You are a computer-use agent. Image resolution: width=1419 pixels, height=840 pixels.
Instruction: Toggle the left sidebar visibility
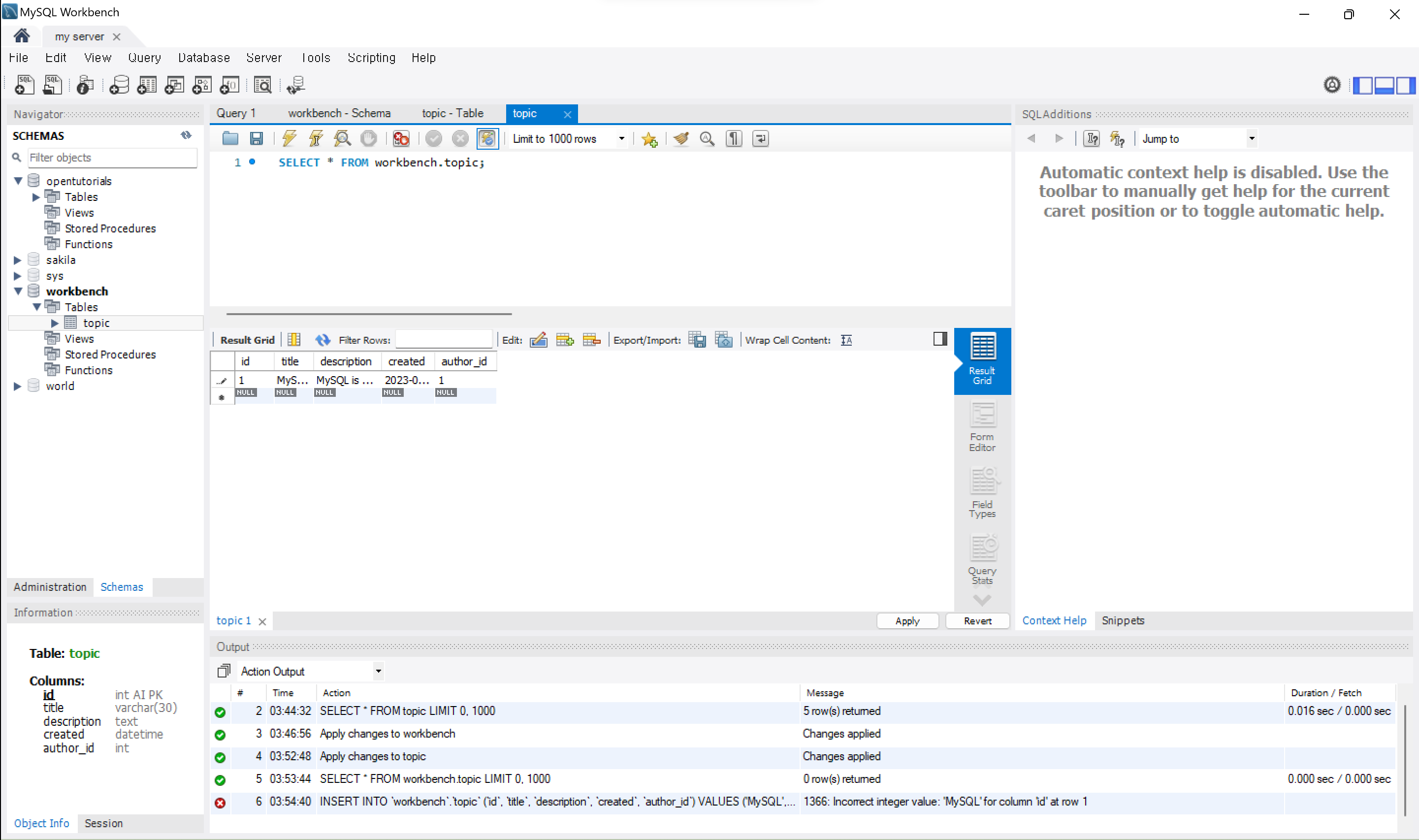[x=1363, y=85]
